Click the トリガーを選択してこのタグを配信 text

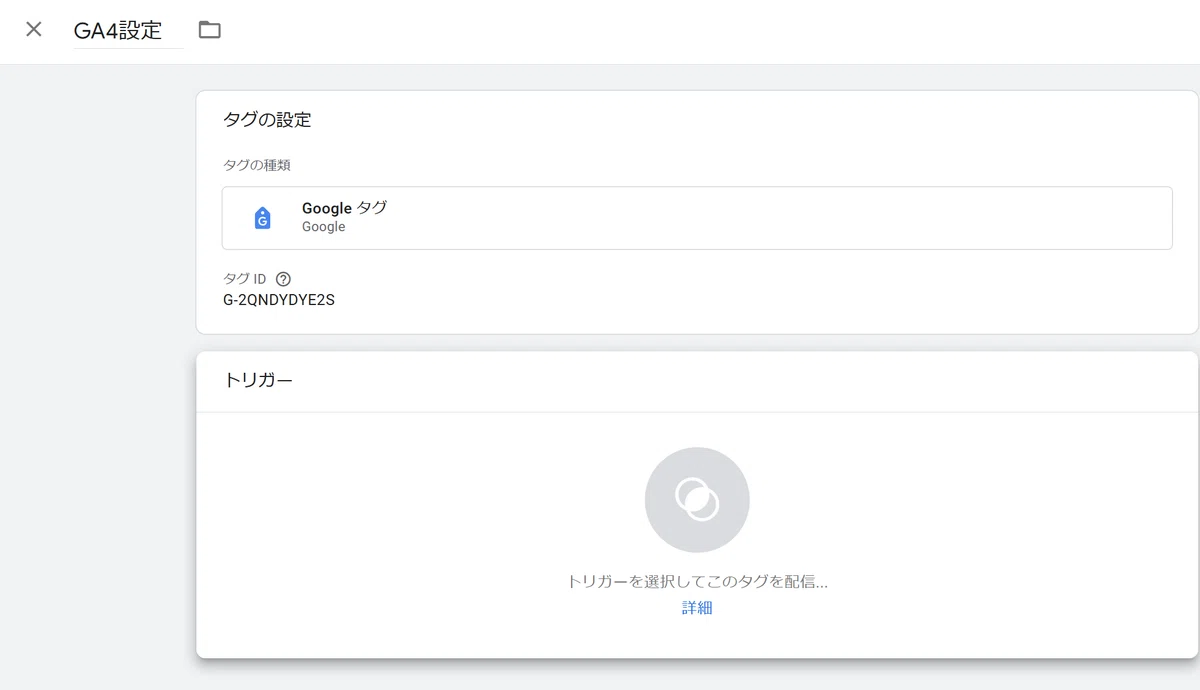point(697,581)
